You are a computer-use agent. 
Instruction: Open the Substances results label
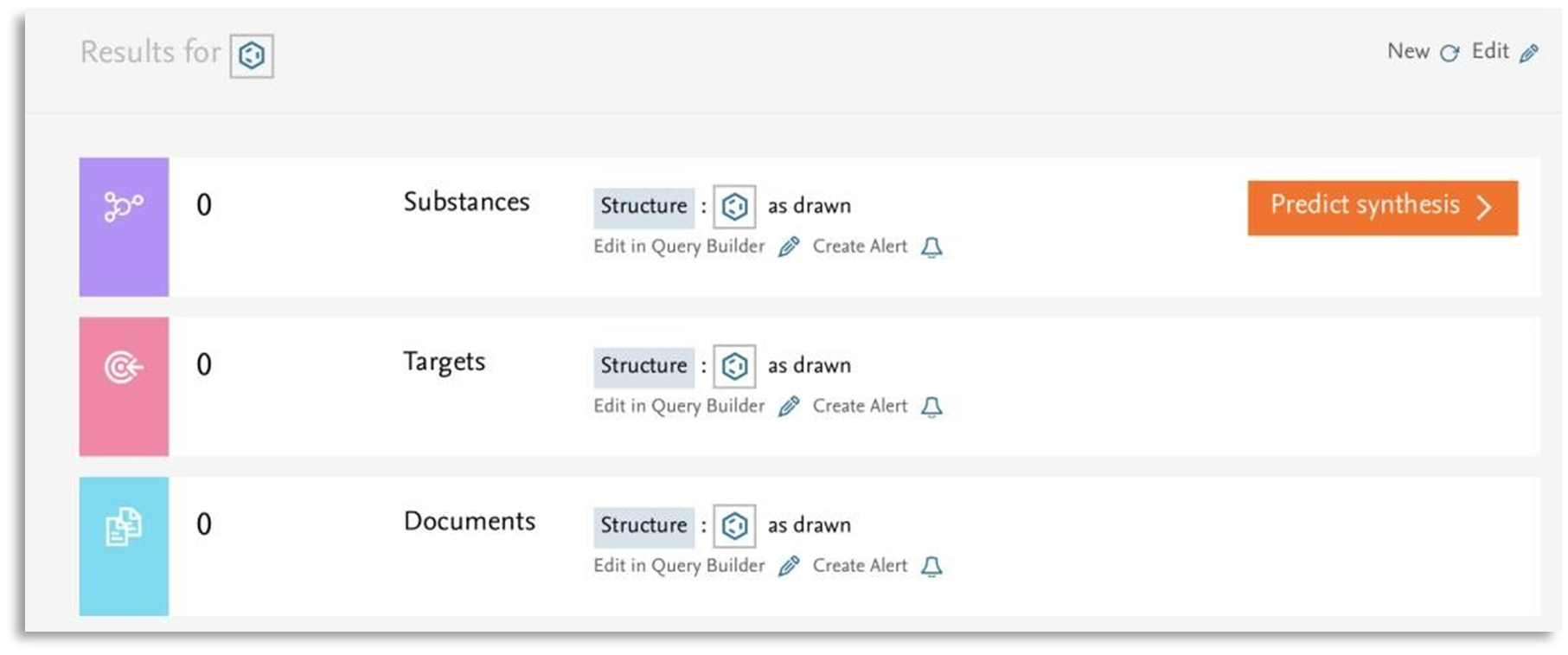pos(466,202)
